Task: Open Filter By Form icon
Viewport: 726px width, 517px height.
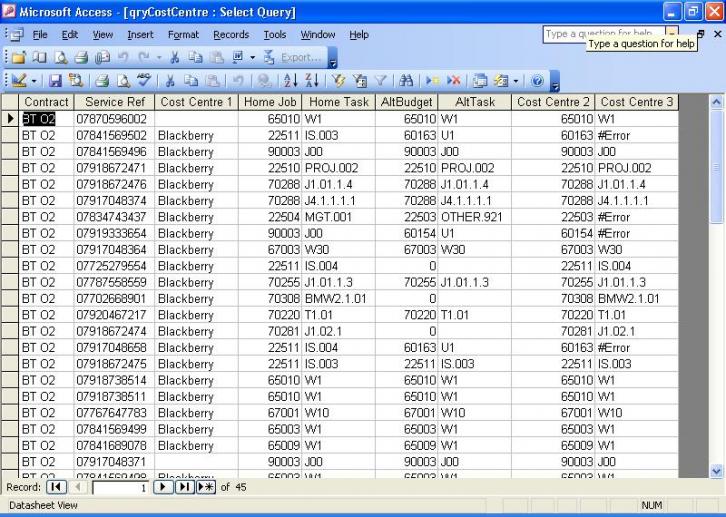Action: [x=360, y=81]
